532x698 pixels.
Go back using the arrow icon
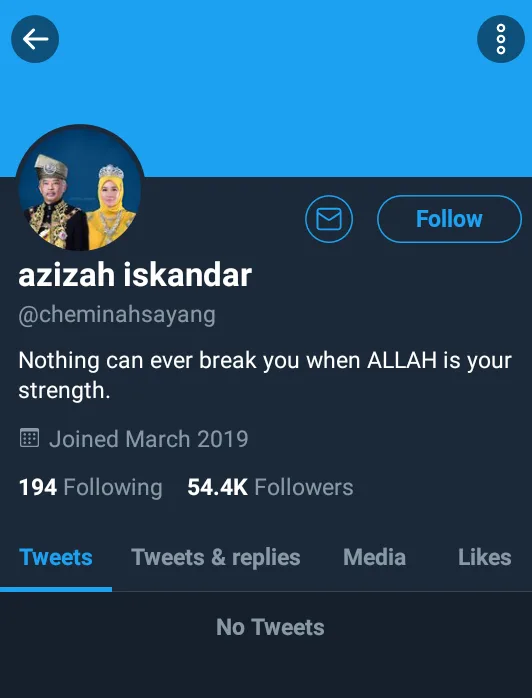pos(35,39)
